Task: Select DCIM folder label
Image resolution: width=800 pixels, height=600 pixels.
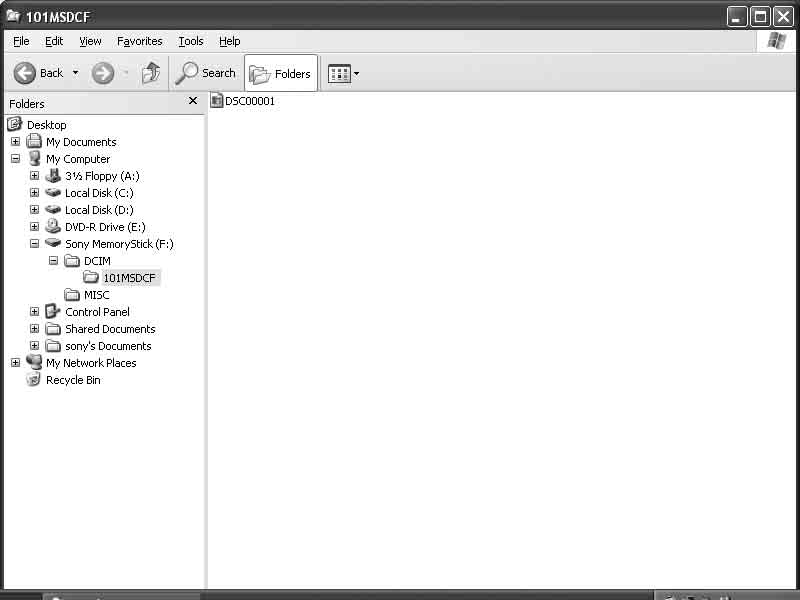Action: tap(97, 261)
